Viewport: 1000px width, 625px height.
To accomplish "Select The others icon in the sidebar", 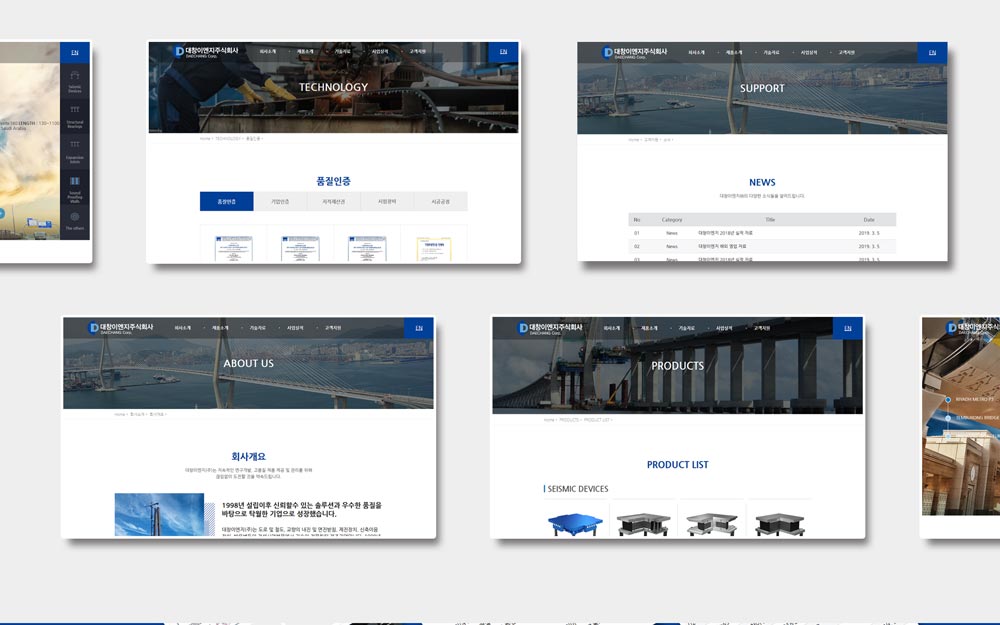I will (75, 221).
